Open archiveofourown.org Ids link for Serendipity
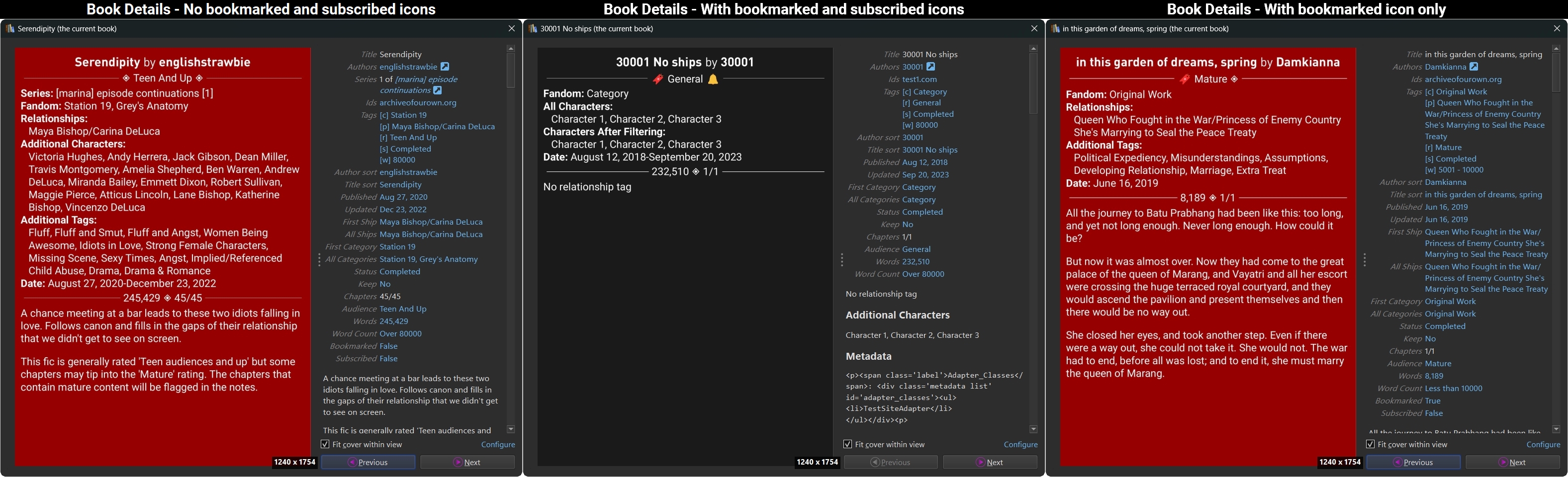Screen dimensions: 1568x477 click(x=418, y=103)
